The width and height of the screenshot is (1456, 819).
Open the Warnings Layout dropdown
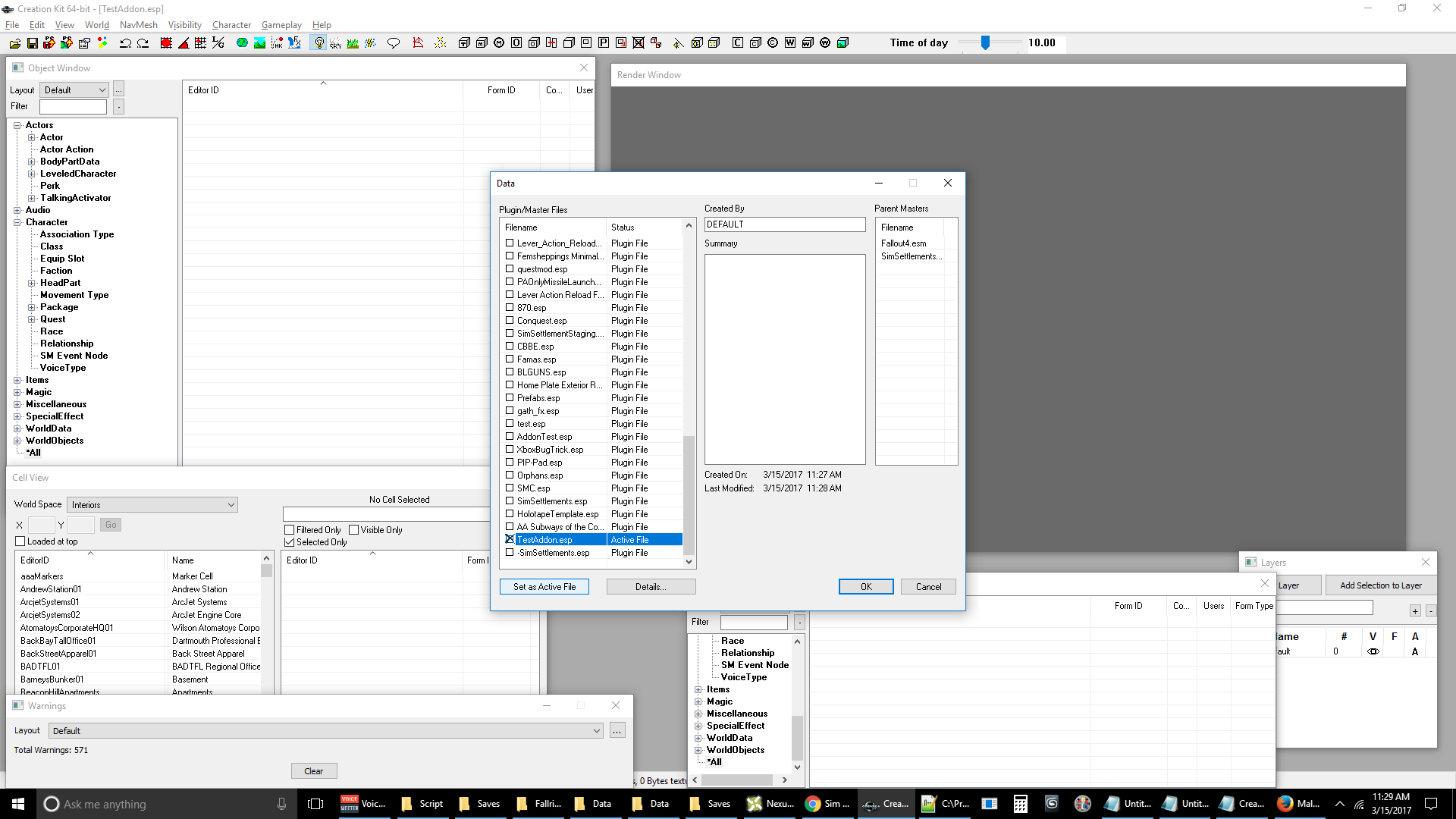coord(326,731)
